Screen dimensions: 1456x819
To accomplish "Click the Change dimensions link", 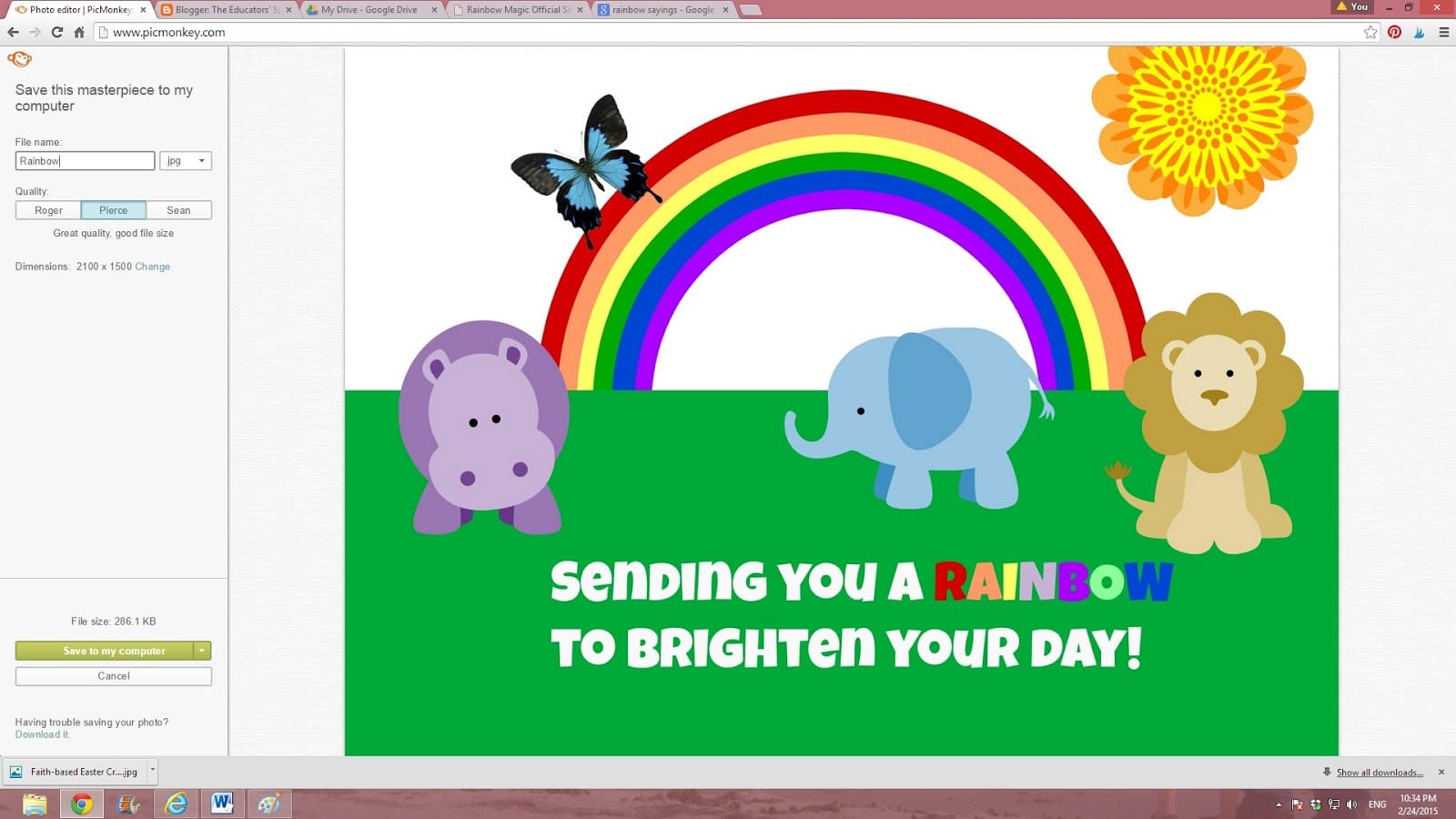I will (x=152, y=267).
